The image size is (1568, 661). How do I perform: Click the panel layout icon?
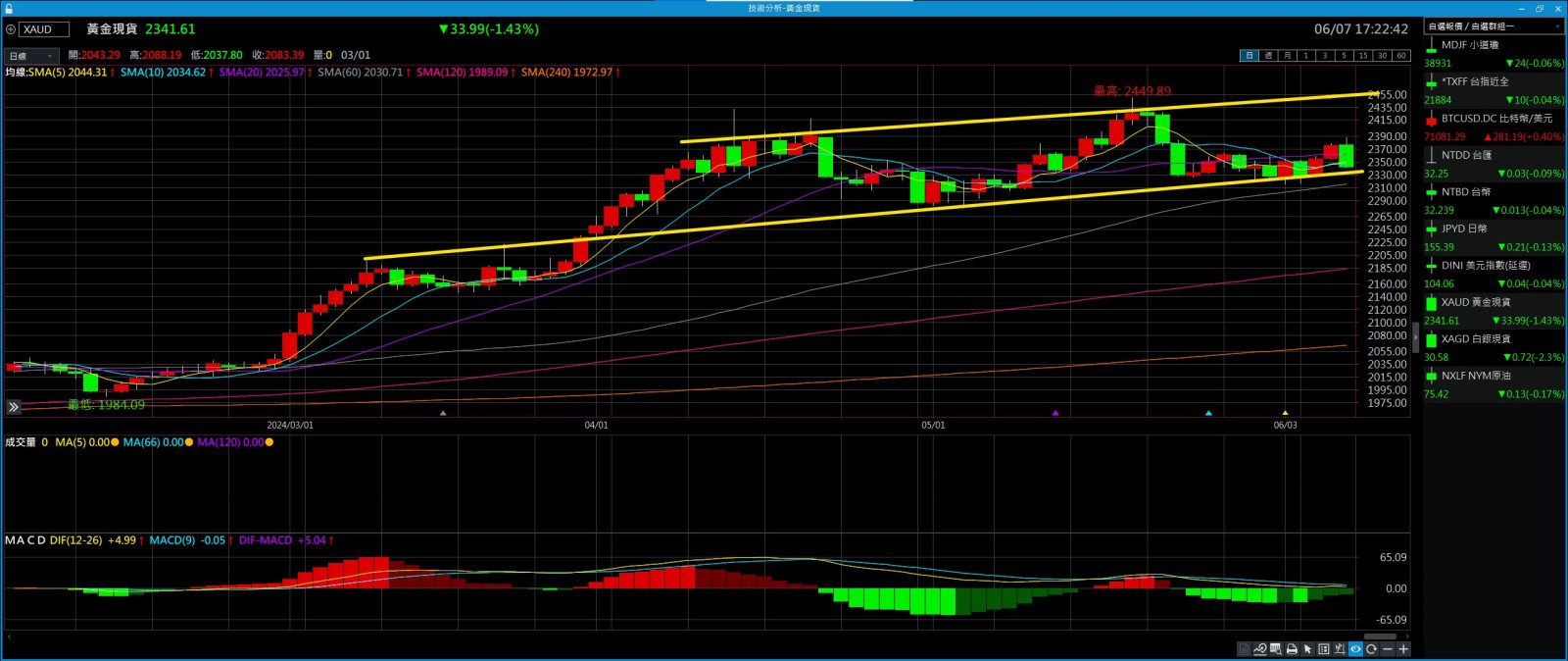(x=1324, y=649)
